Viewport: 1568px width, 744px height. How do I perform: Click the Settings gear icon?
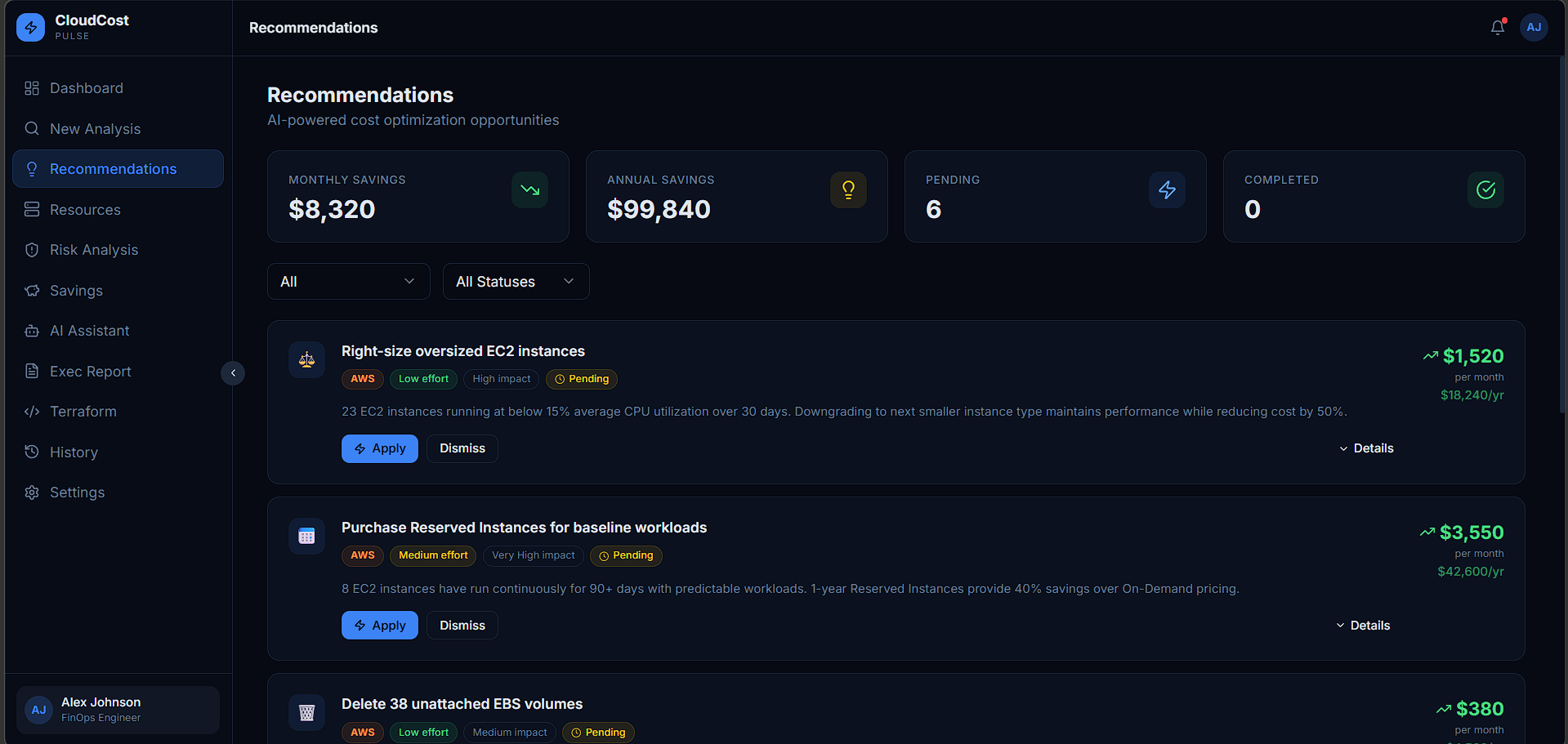[32, 492]
